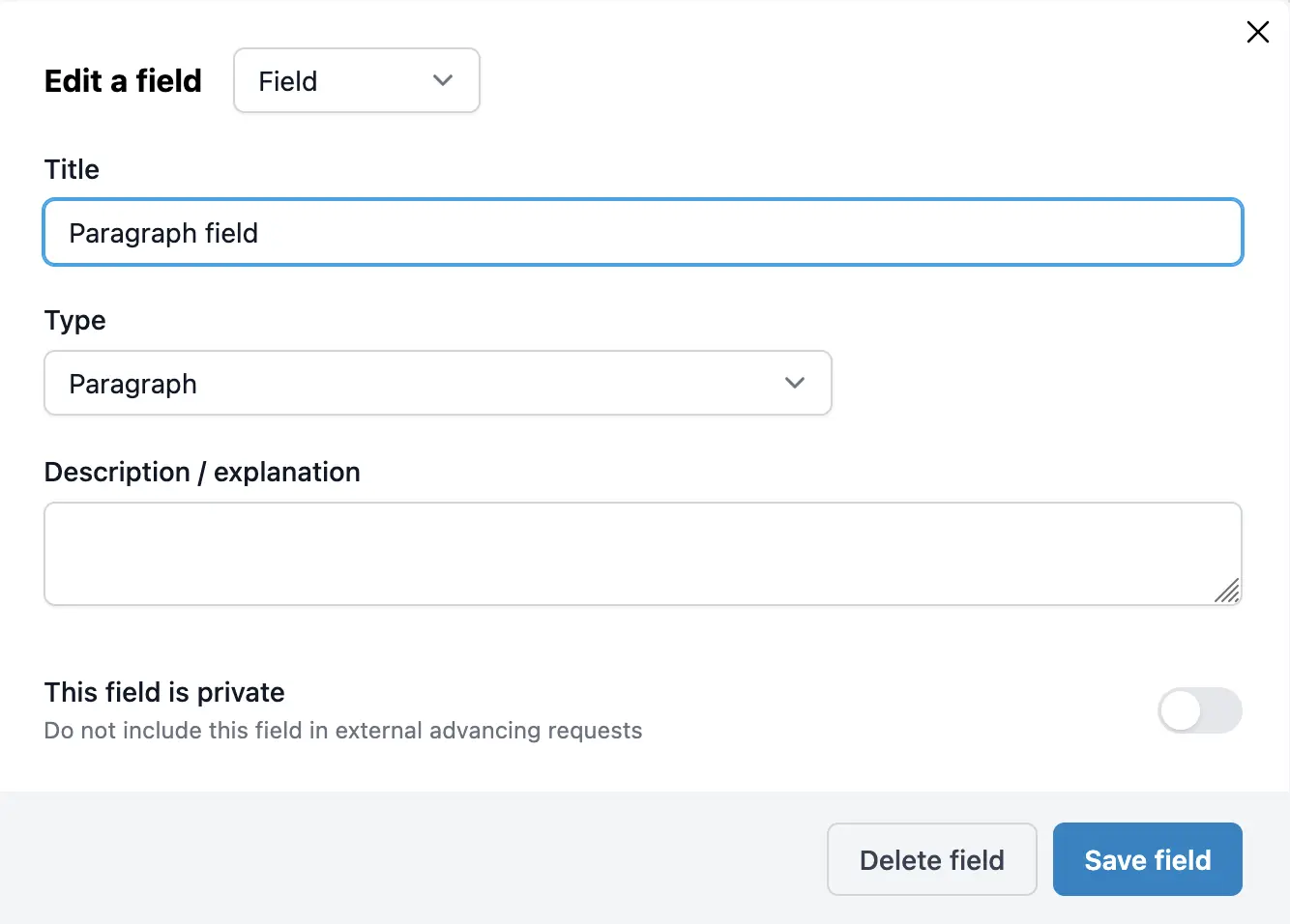Image resolution: width=1290 pixels, height=924 pixels.
Task: Click the "Edit a field" heading
Action: tap(123, 81)
